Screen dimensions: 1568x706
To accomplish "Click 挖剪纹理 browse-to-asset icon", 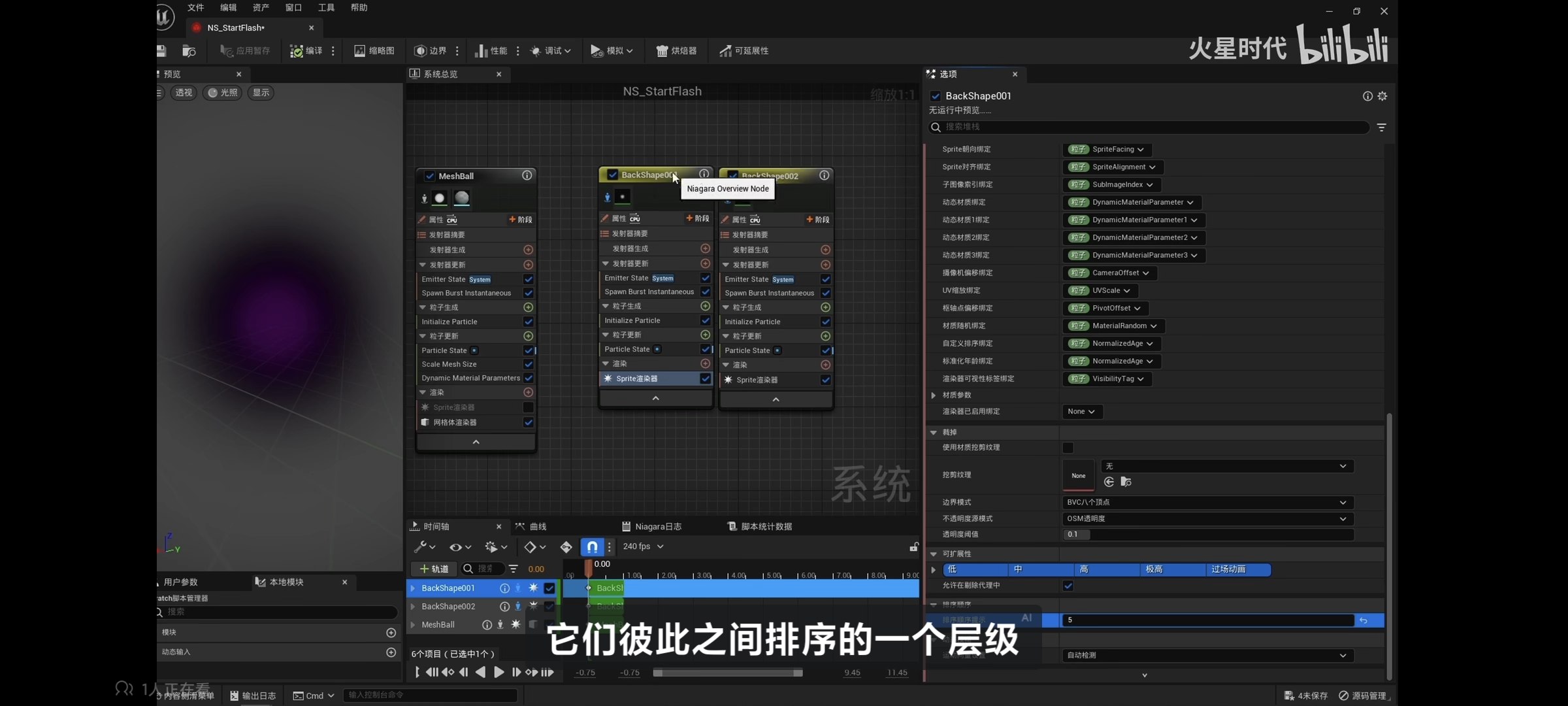I will [x=1126, y=482].
